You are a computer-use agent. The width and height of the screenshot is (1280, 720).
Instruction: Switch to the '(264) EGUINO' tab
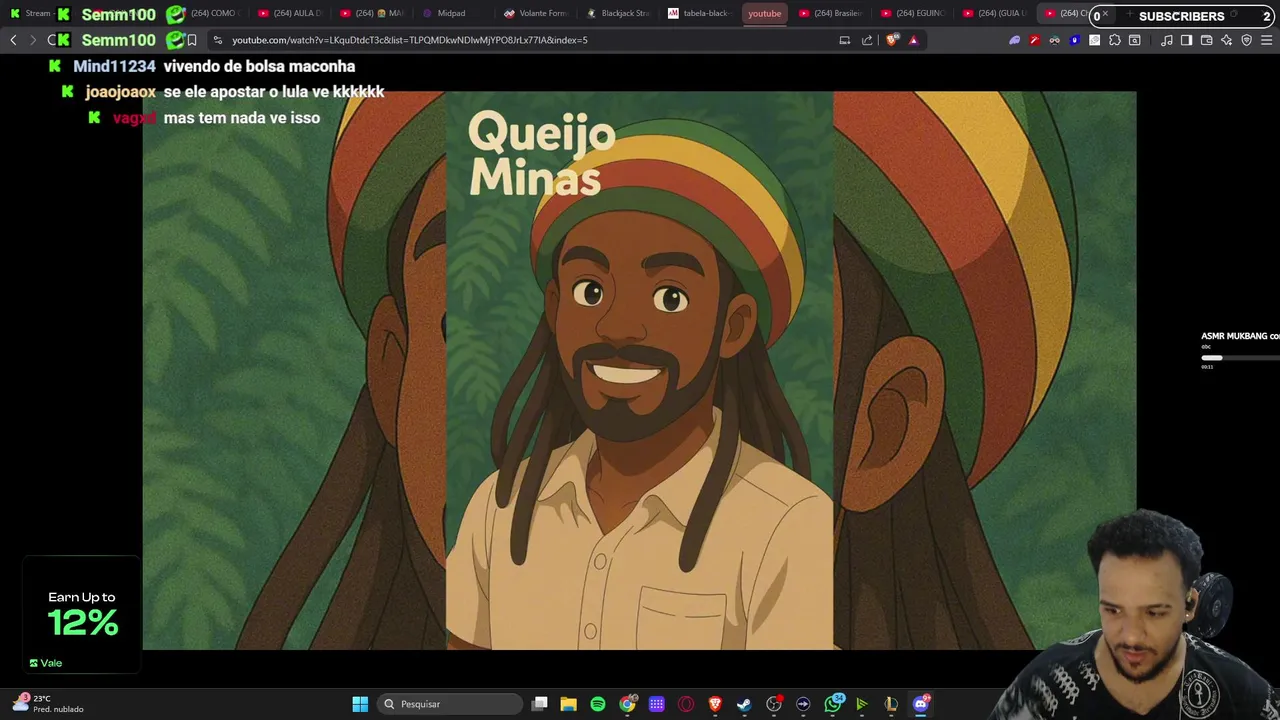[x=913, y=13]
